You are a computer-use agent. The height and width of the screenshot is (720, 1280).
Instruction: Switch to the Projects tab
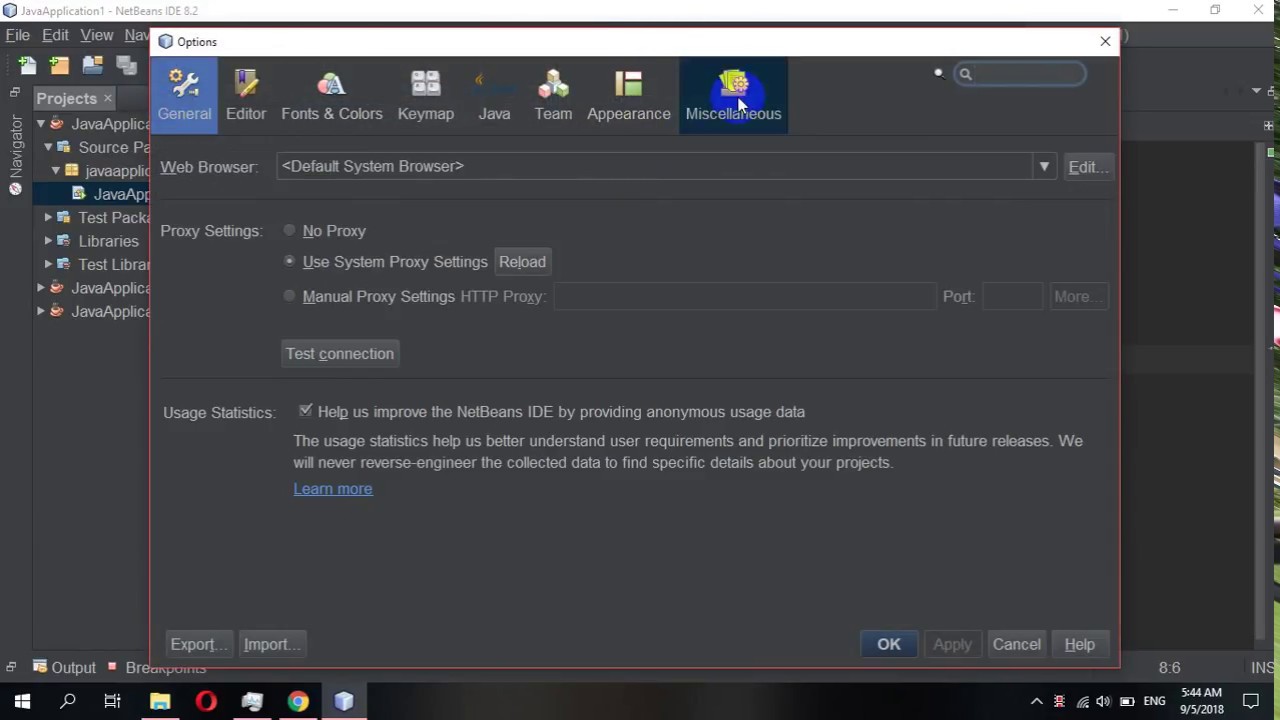coord(67,98)
